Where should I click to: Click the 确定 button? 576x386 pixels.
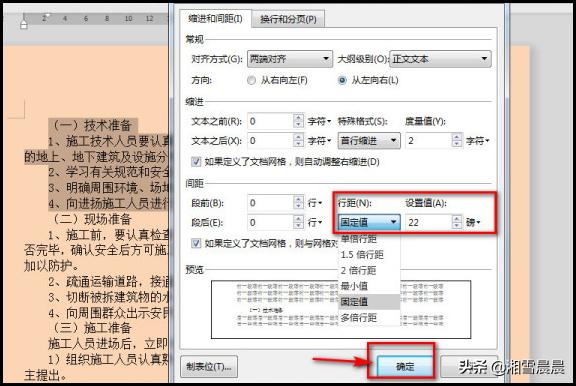405,366
